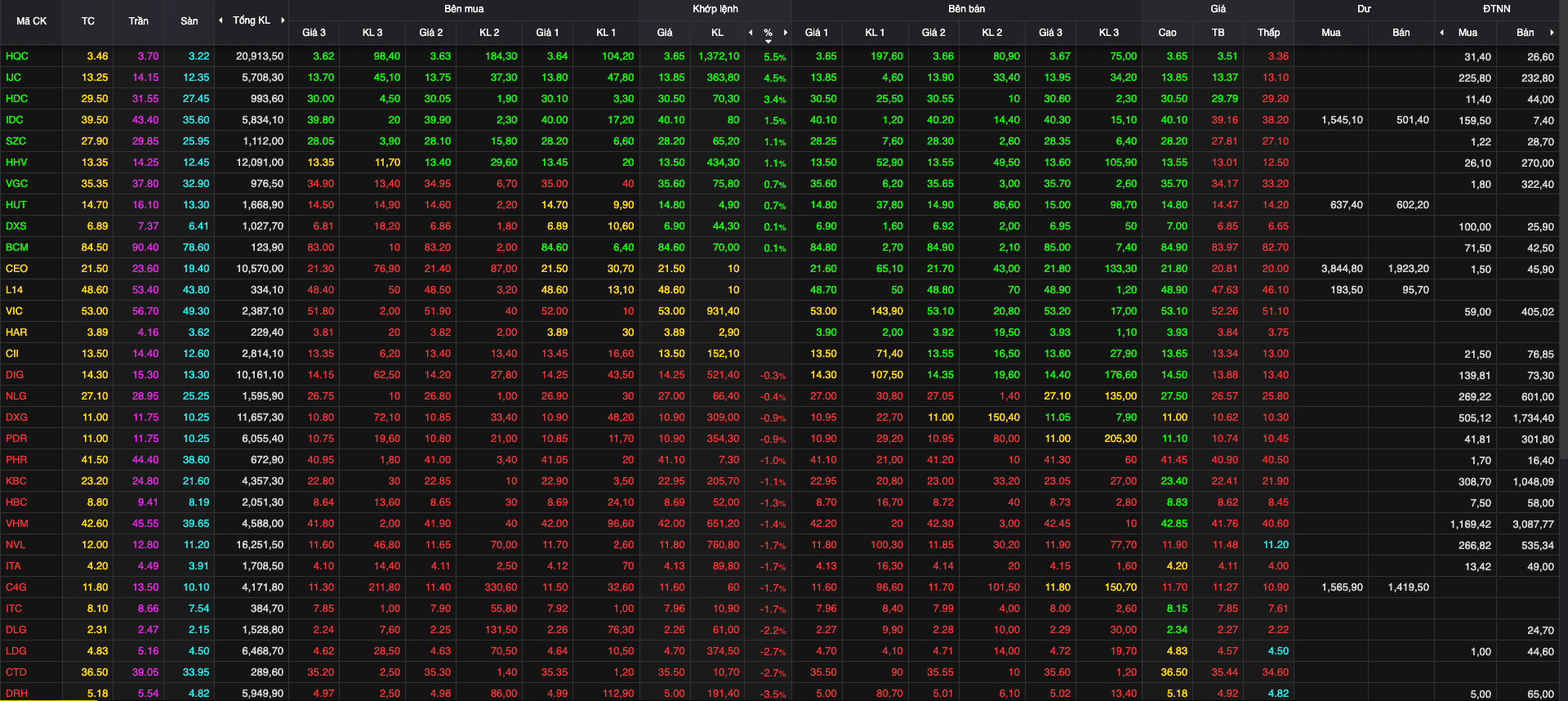
Task: Open VIC ticker symbol
Action: [15, 311]
